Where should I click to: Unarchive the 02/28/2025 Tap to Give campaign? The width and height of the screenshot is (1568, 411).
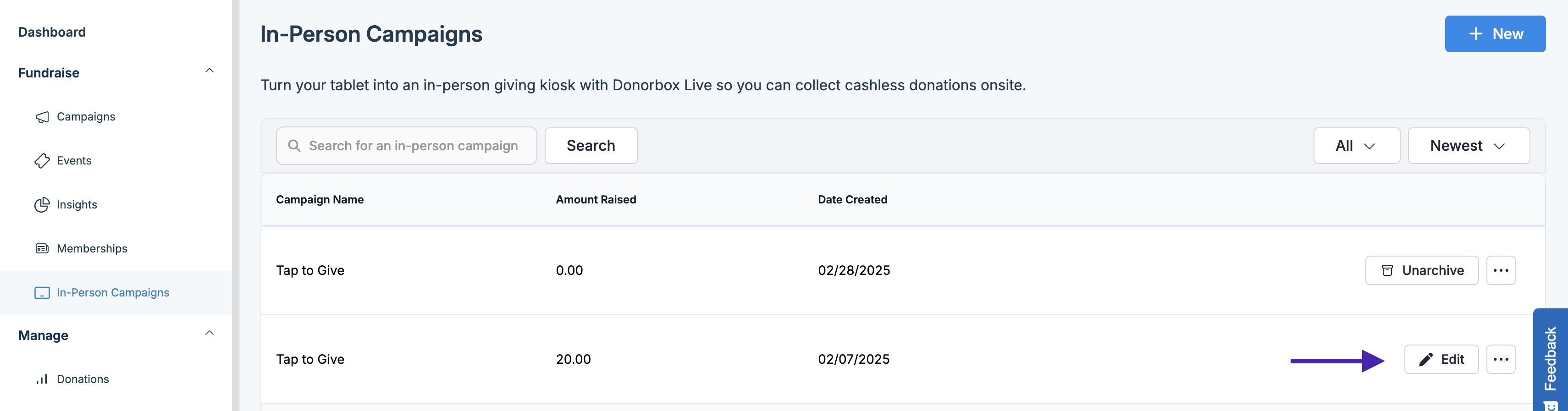click(x=1421, y=270)
